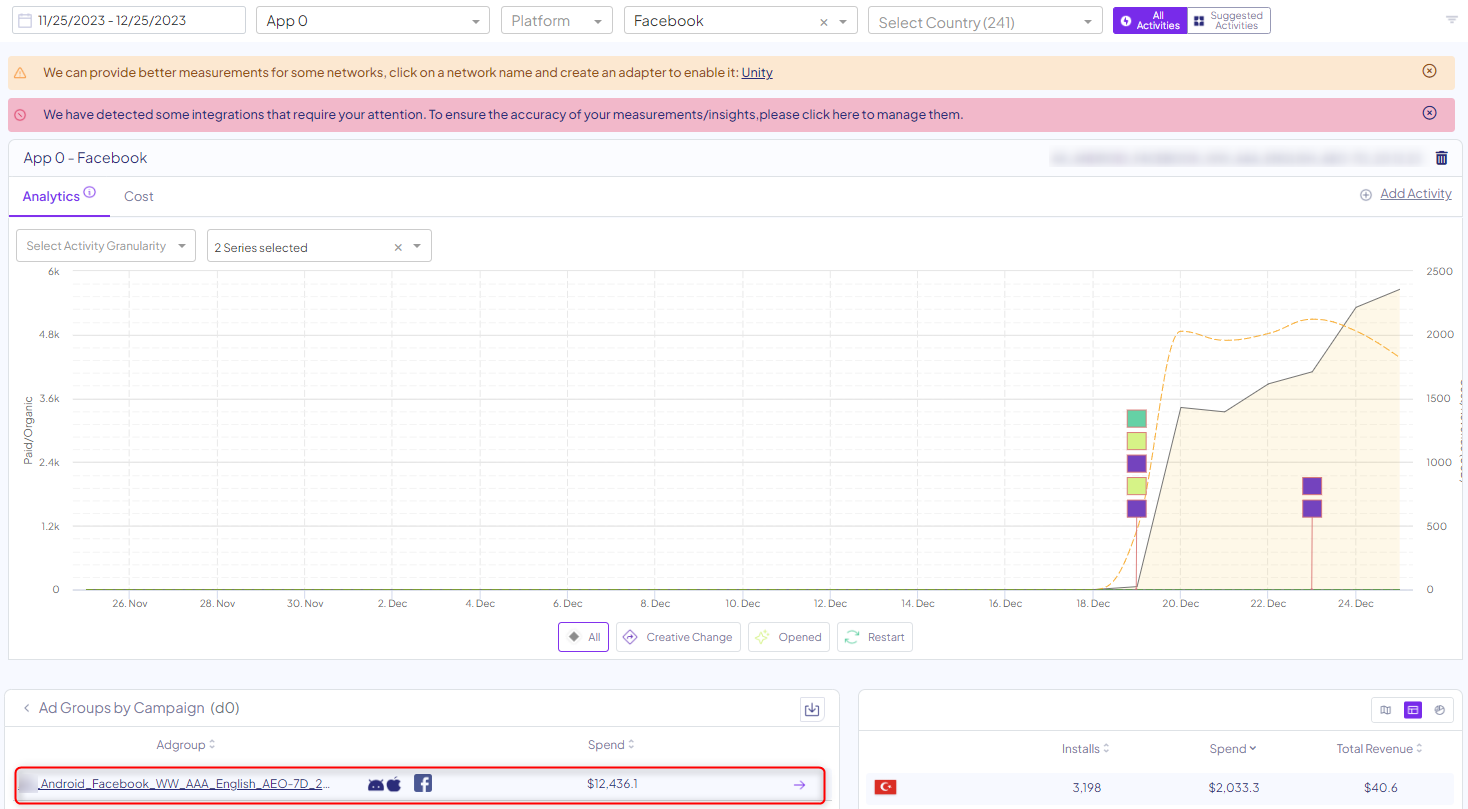The height and width of the screenshot is (809, 1468).
Task: Click the green activity marker on chart
Action: (x=1136, y=419)
